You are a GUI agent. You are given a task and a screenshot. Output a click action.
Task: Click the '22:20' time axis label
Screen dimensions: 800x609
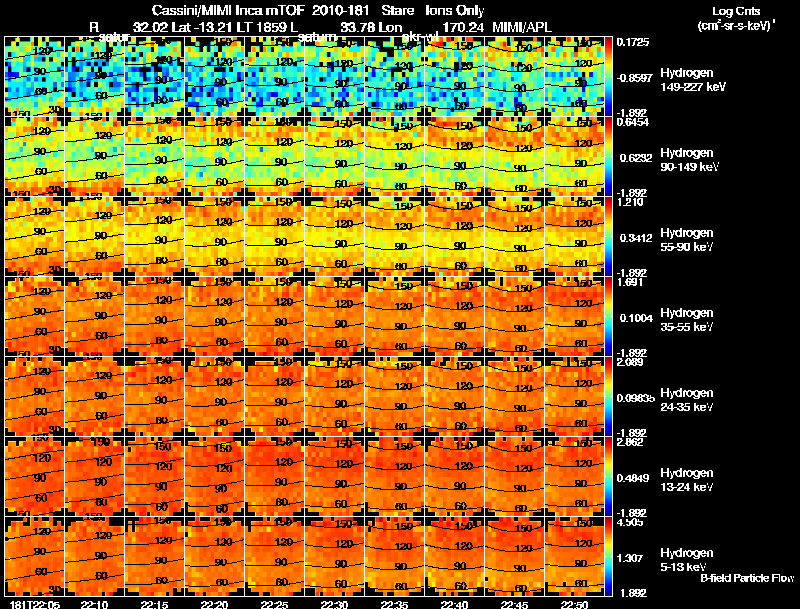[x=214, y=604]
